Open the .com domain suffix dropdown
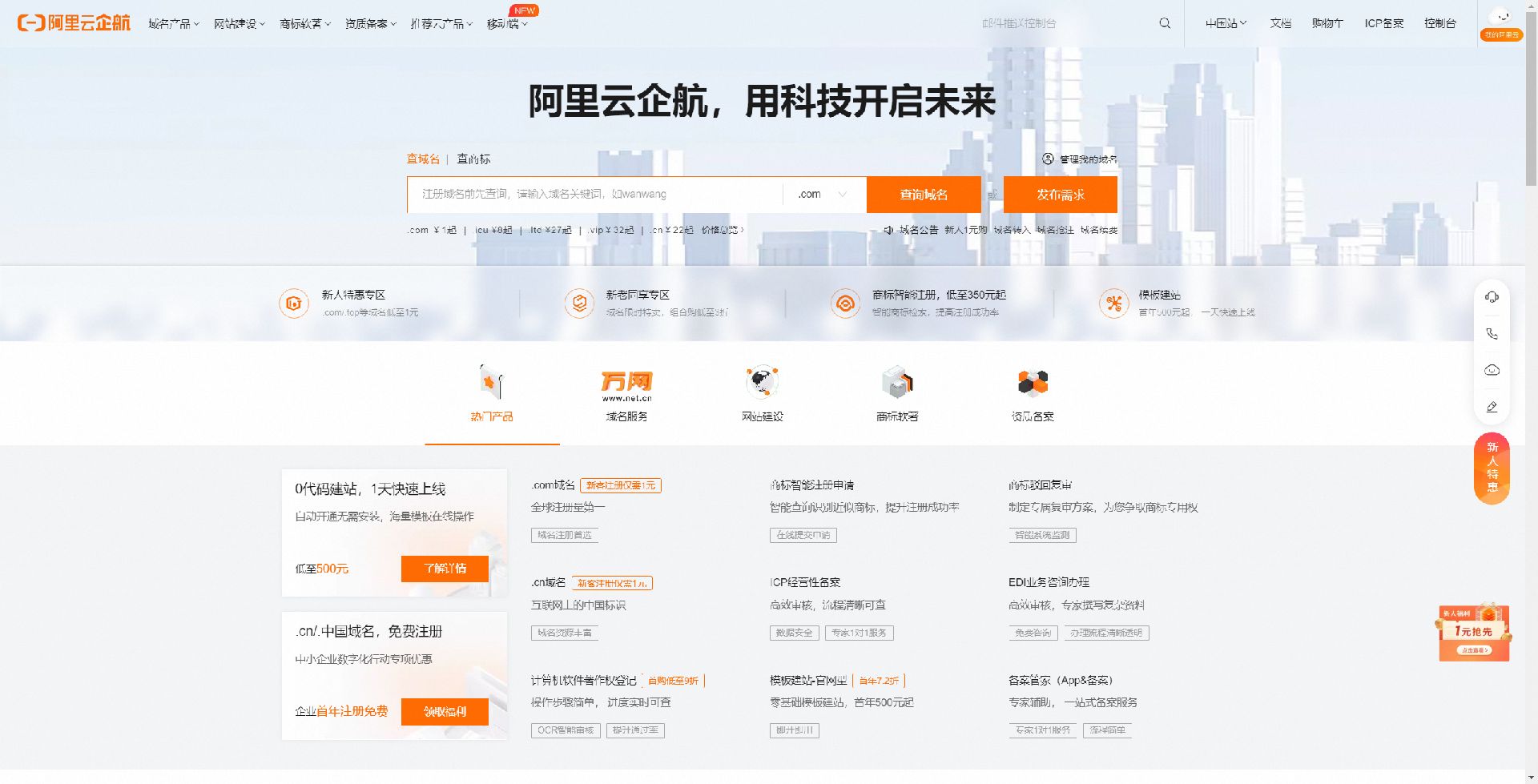The image size is (1538, 784). coord(823,195)
